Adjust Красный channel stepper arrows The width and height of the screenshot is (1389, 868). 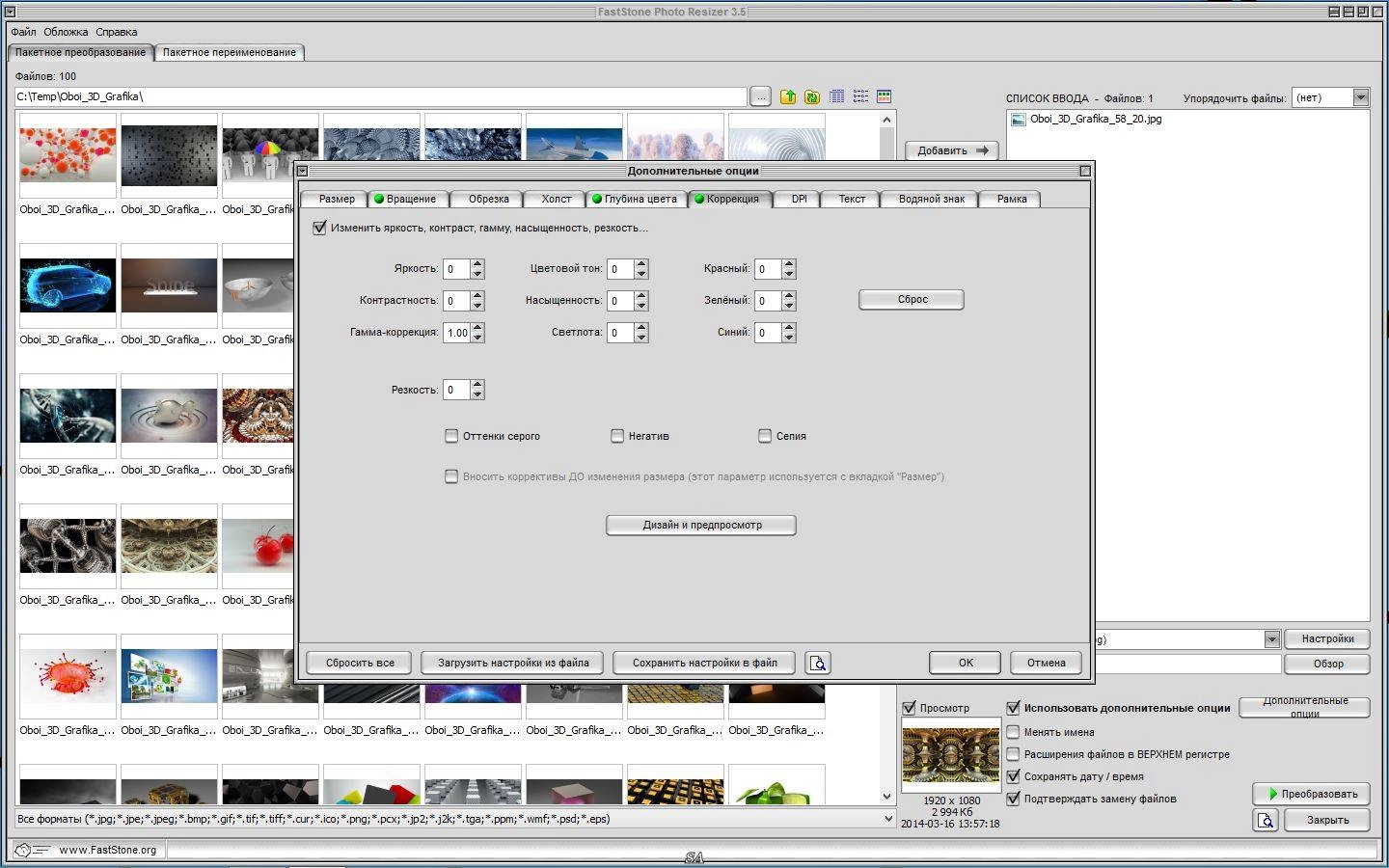click(x=789, y=269)
